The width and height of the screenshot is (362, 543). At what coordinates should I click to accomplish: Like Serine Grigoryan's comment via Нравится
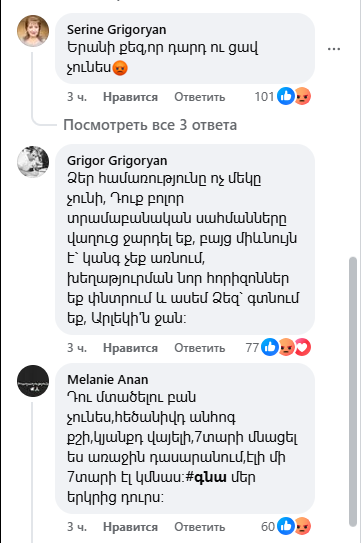tap(130, 97)
